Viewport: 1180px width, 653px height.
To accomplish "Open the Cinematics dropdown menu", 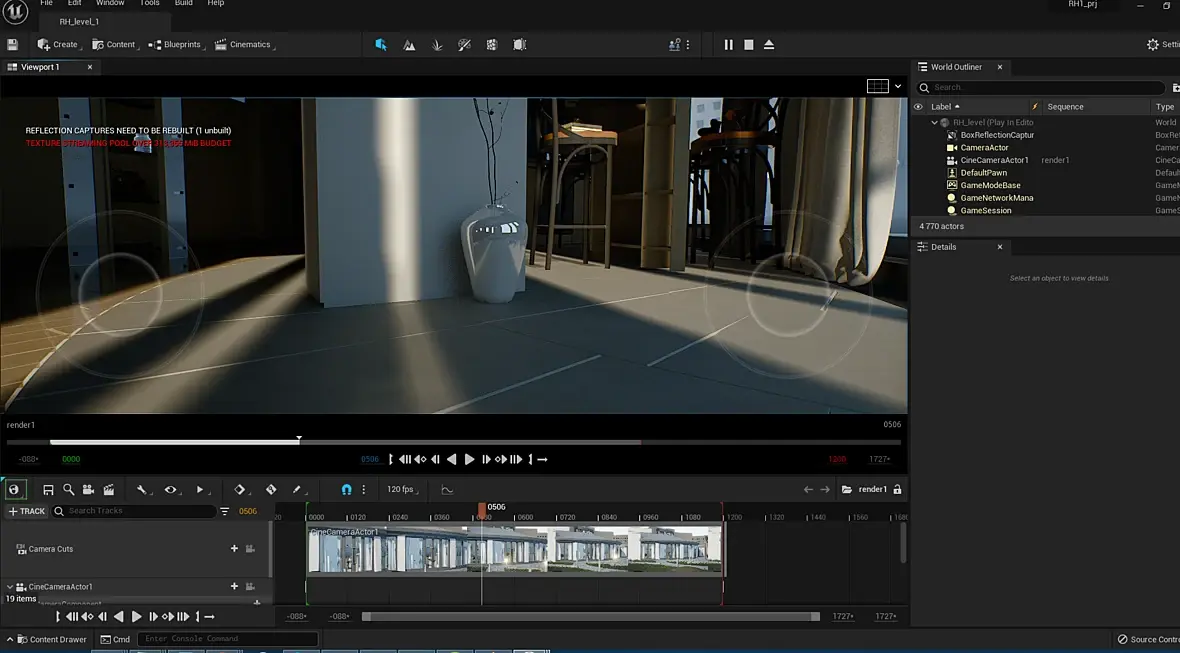I will pos(245,45).
